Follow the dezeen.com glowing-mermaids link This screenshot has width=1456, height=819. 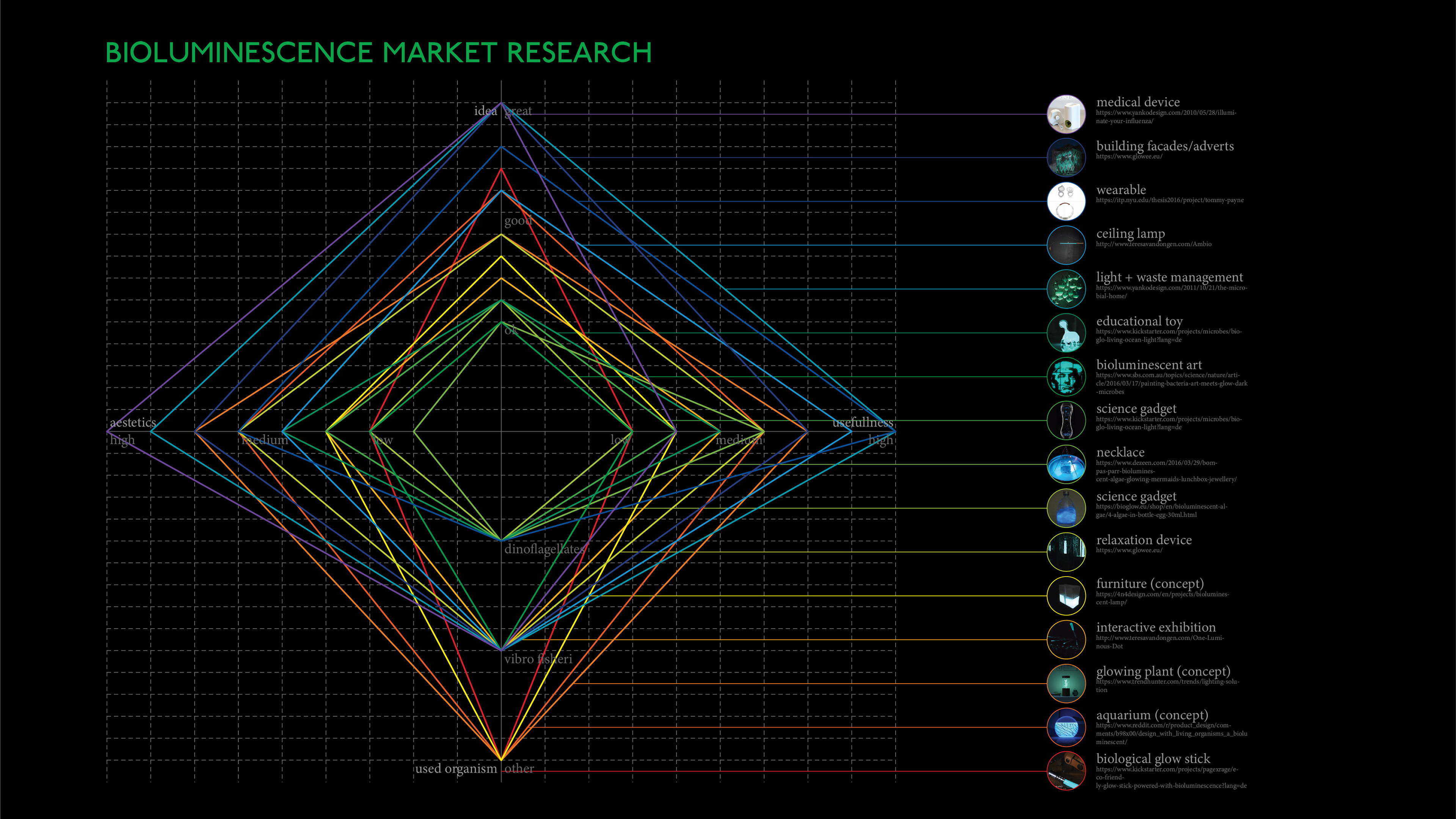(1166, 471)
